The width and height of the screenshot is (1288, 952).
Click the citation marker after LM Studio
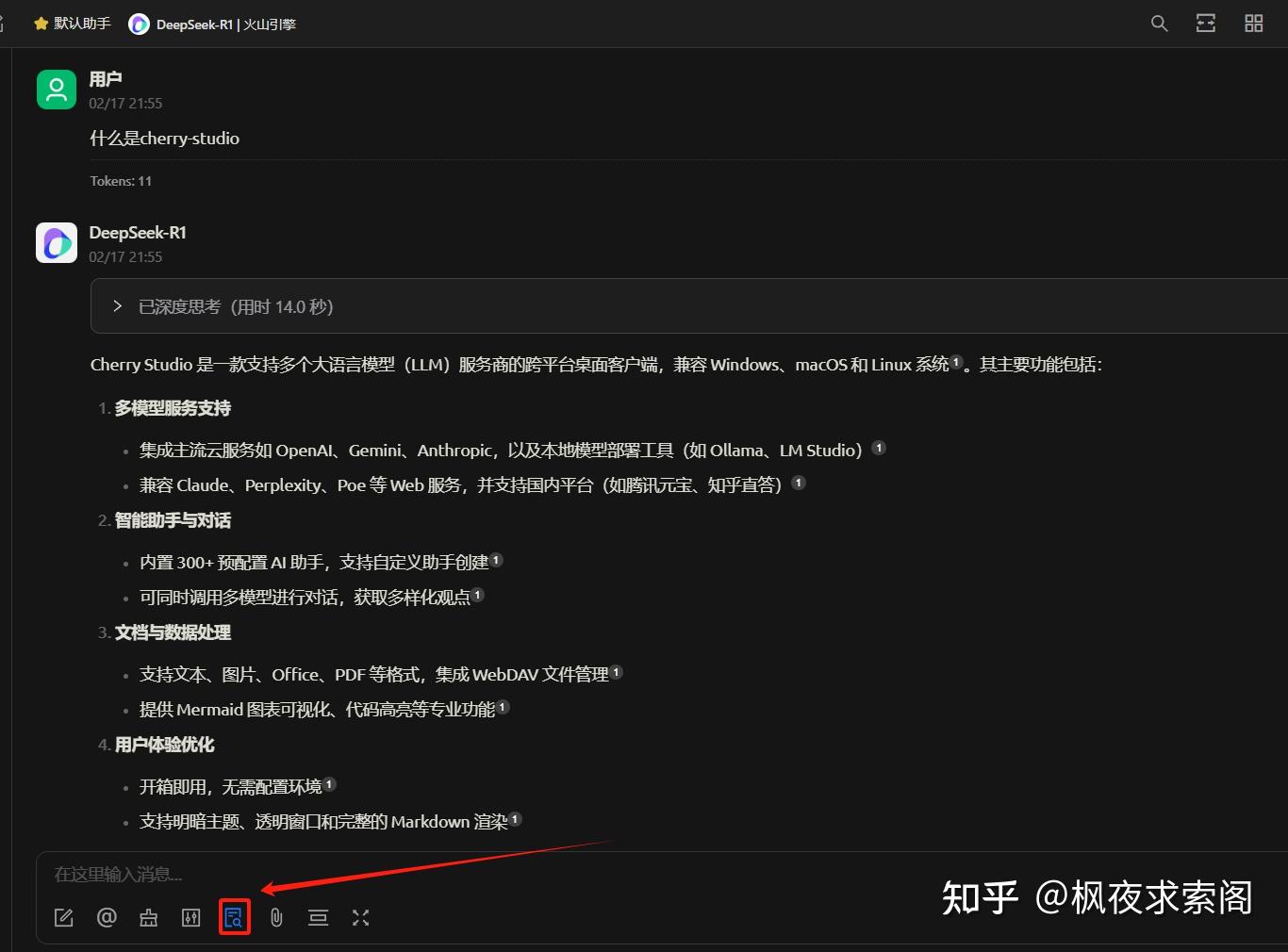(x=879, y=448)
